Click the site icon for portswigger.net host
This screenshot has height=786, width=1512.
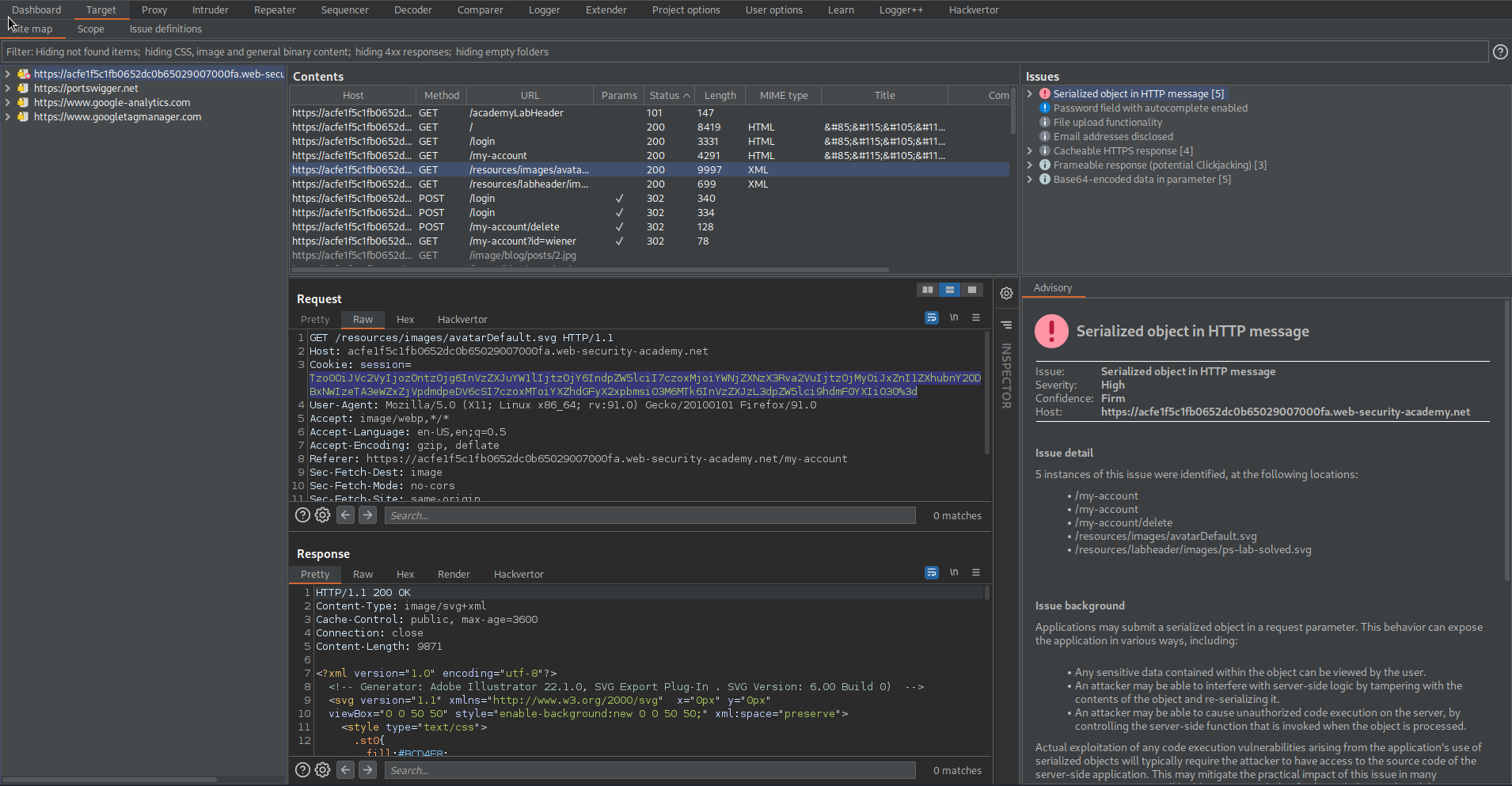tap(23, 88)
